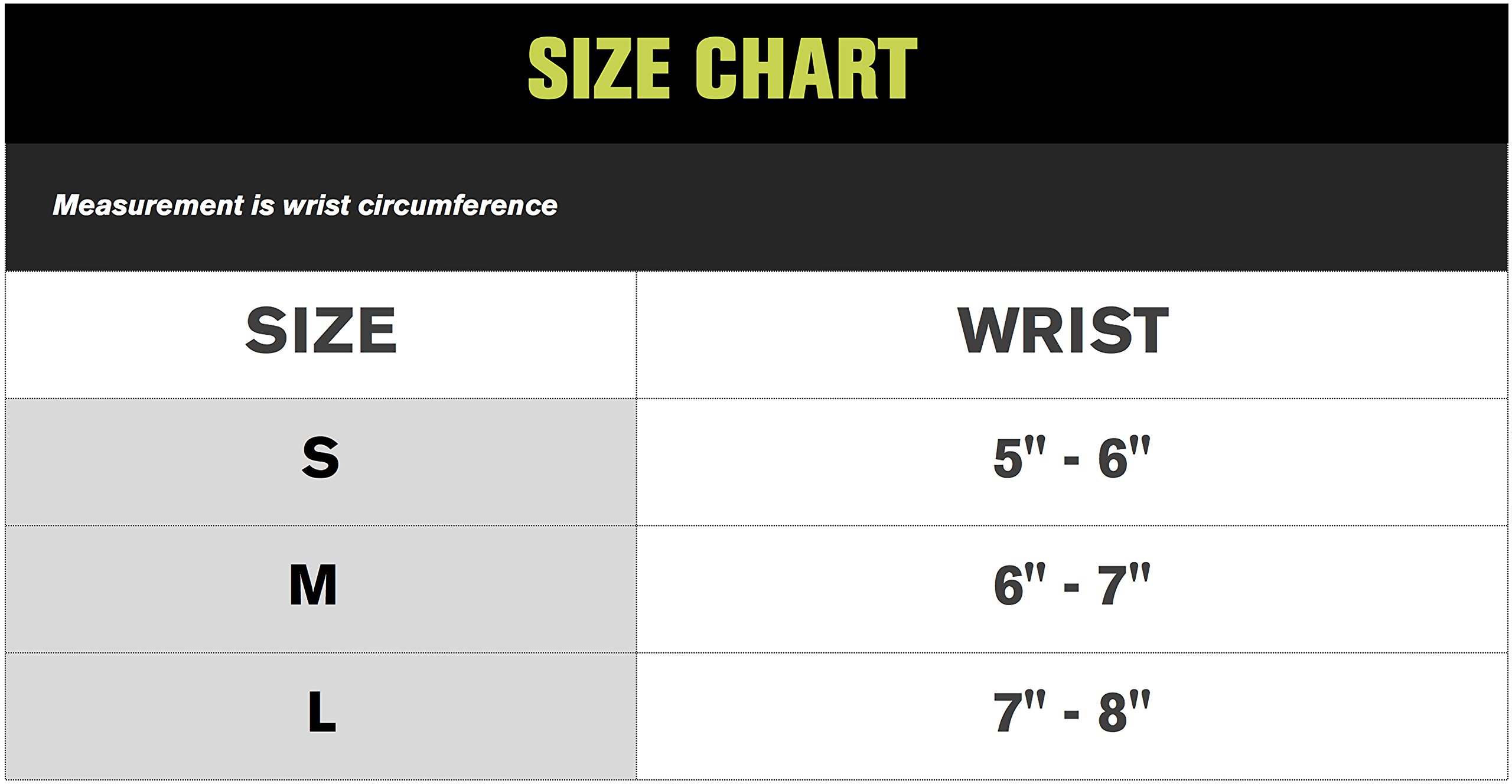Click the WRIST column header
The image size is (1512, 784).
(1063, 331)
